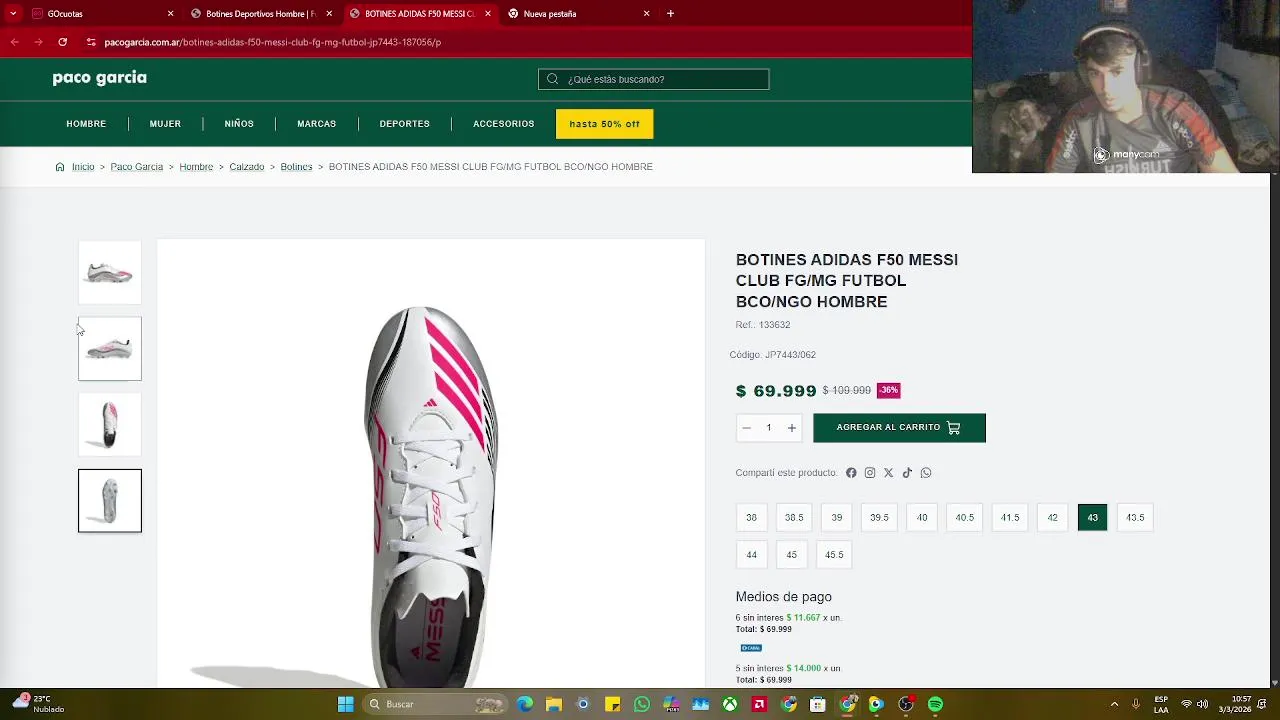The width and height of the screenshot is (1280, 720).
Task: Open Microsoft Store from taskbar
Action: [x=818, y=704]
